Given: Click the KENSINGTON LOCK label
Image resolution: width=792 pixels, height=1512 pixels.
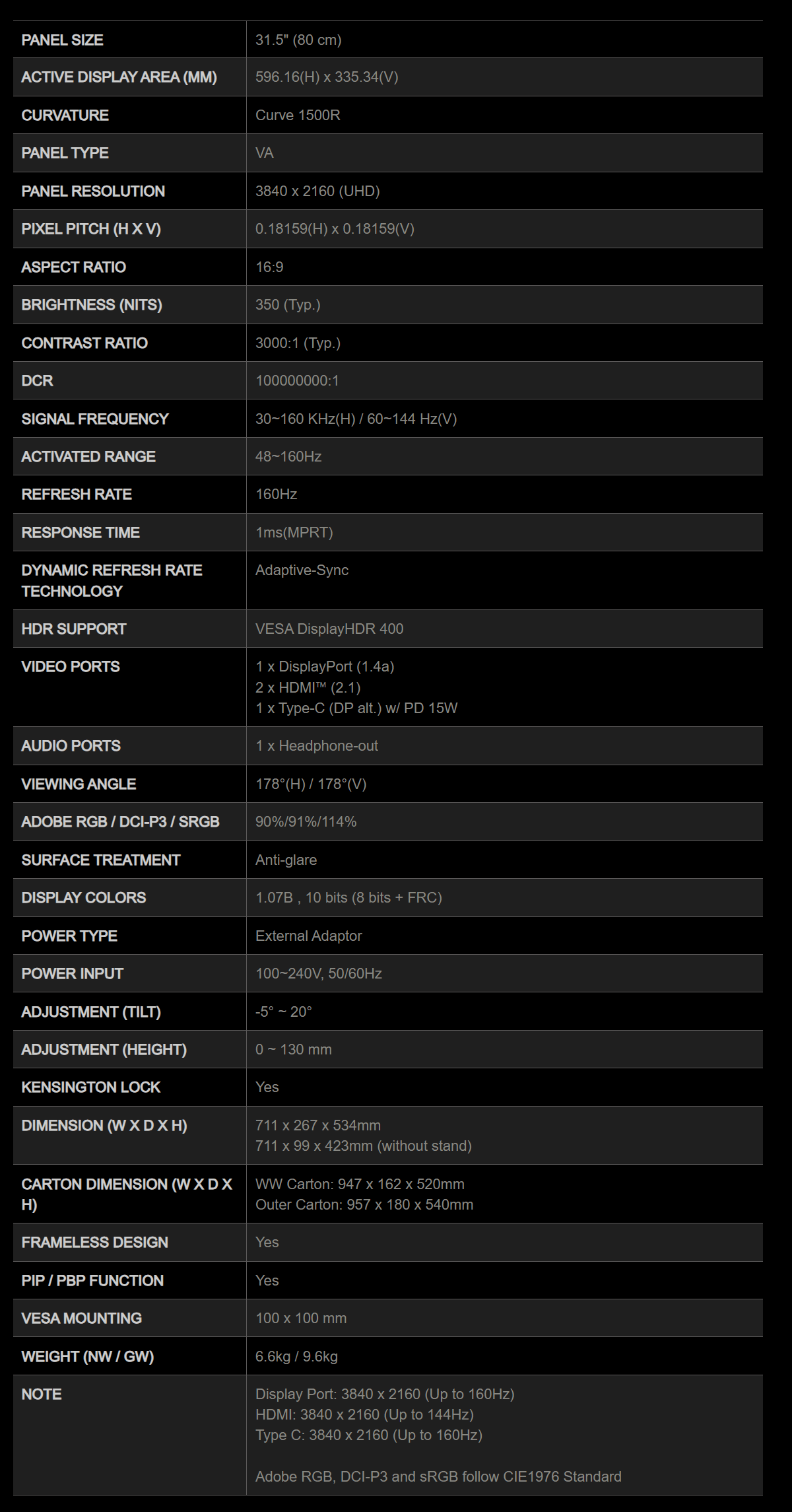Looking at the screenshot, I should tap(91, 1087).
